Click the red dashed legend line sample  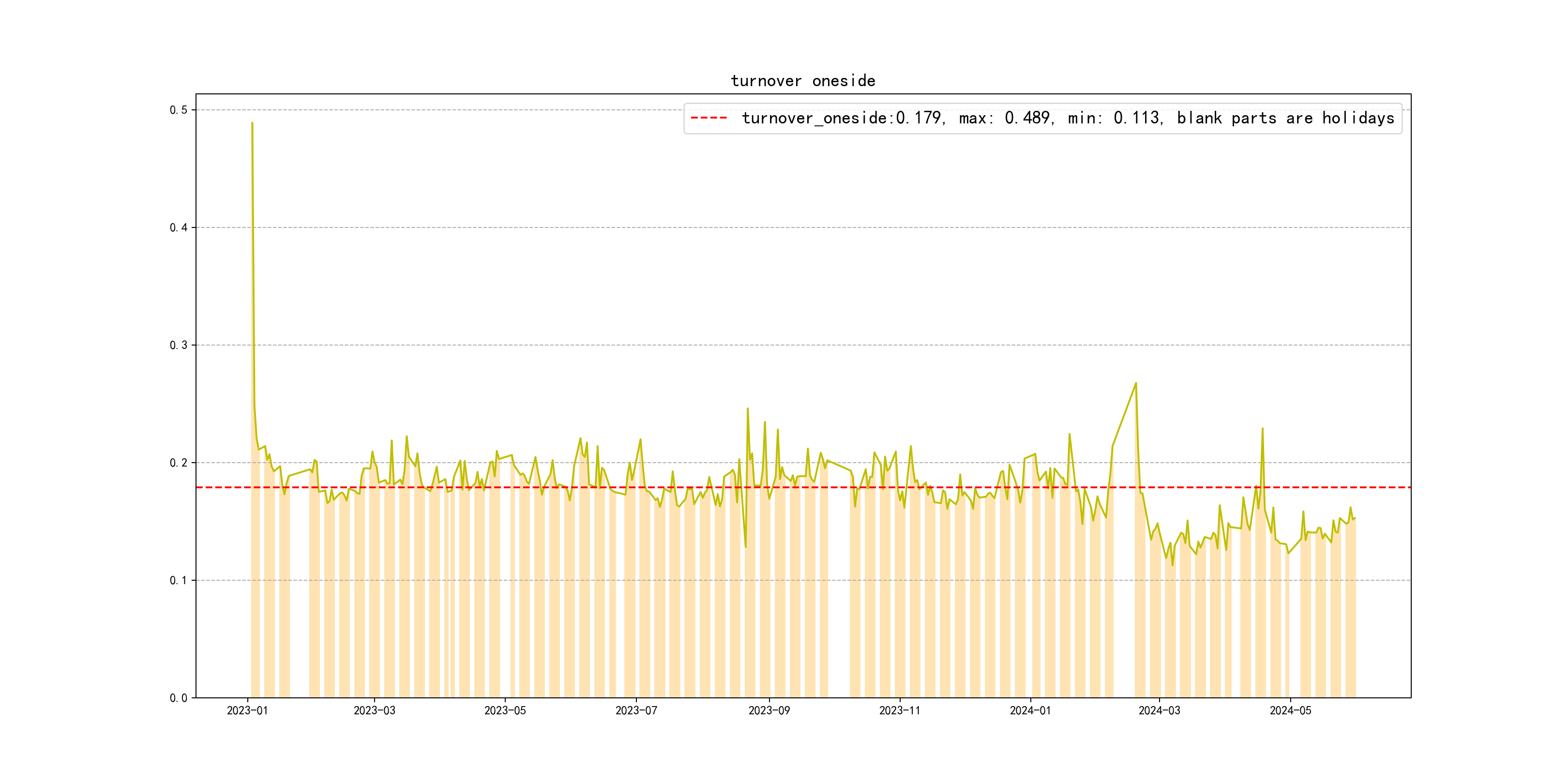point(709,118)
